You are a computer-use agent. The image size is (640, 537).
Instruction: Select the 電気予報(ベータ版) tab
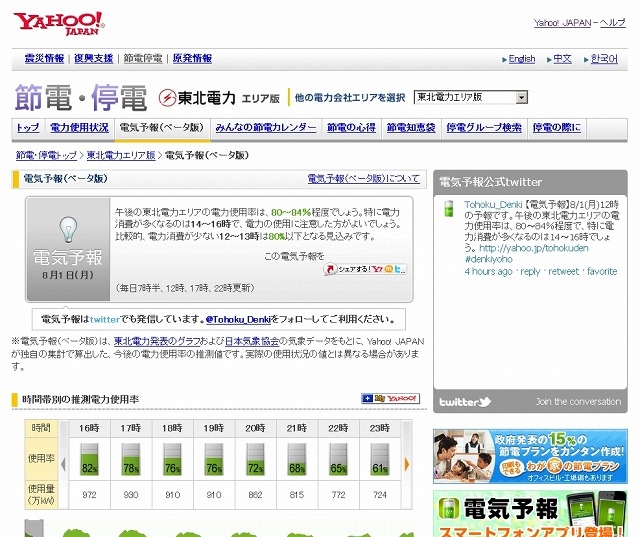(x=162, y=128)
